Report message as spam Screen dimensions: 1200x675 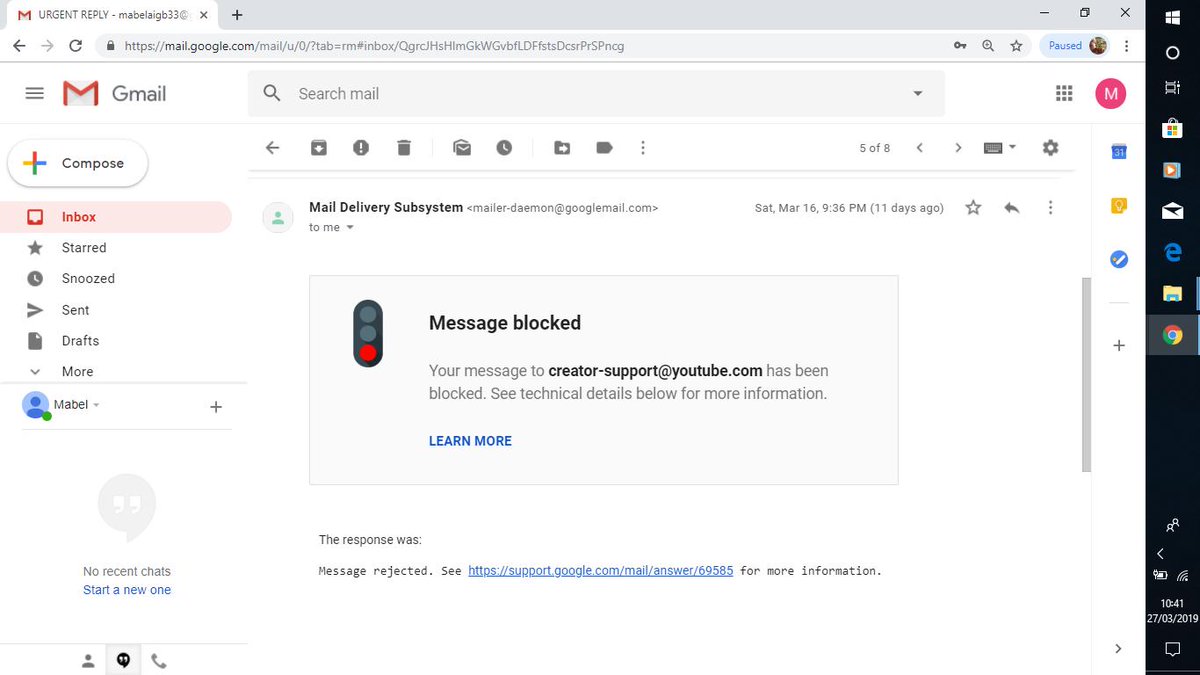361,147
